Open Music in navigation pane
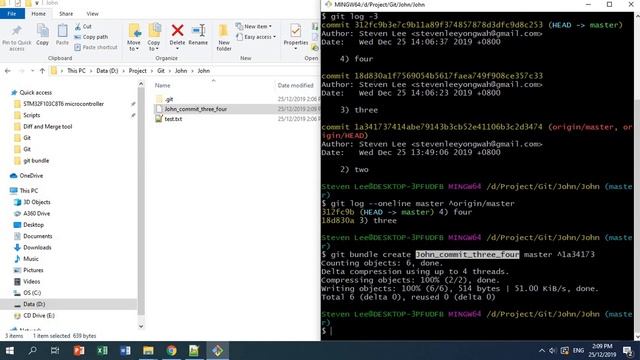The width and height of the screenshot is (640, 360). 31,259
